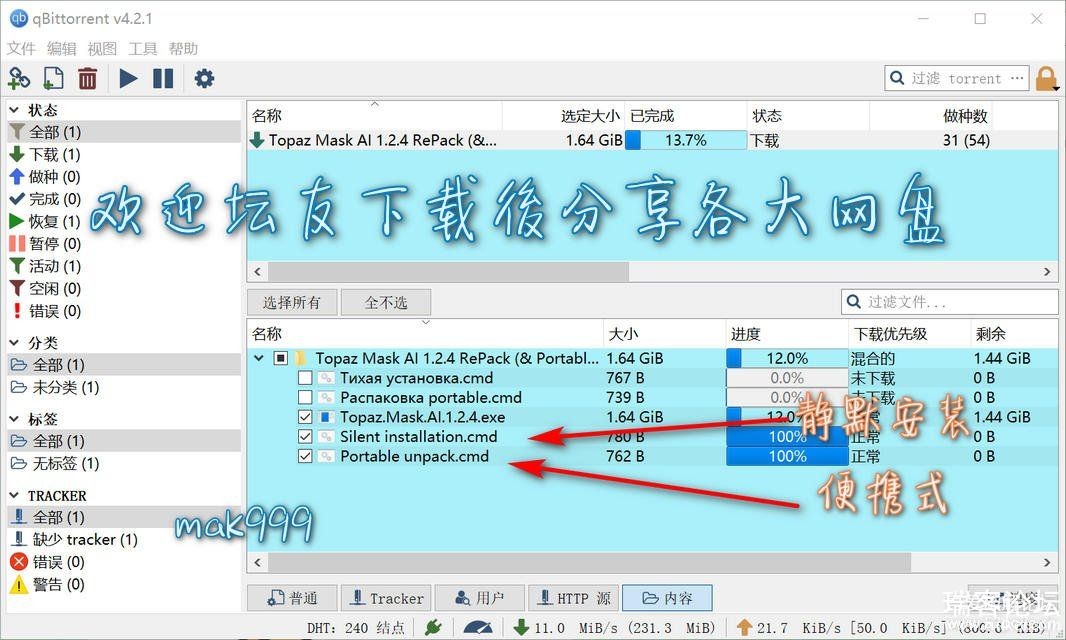Uncheck Topaz.Mask.AI.1.2.4.exe checkbox
This screenshot has width=1066, height=640.
click(305, 417)
